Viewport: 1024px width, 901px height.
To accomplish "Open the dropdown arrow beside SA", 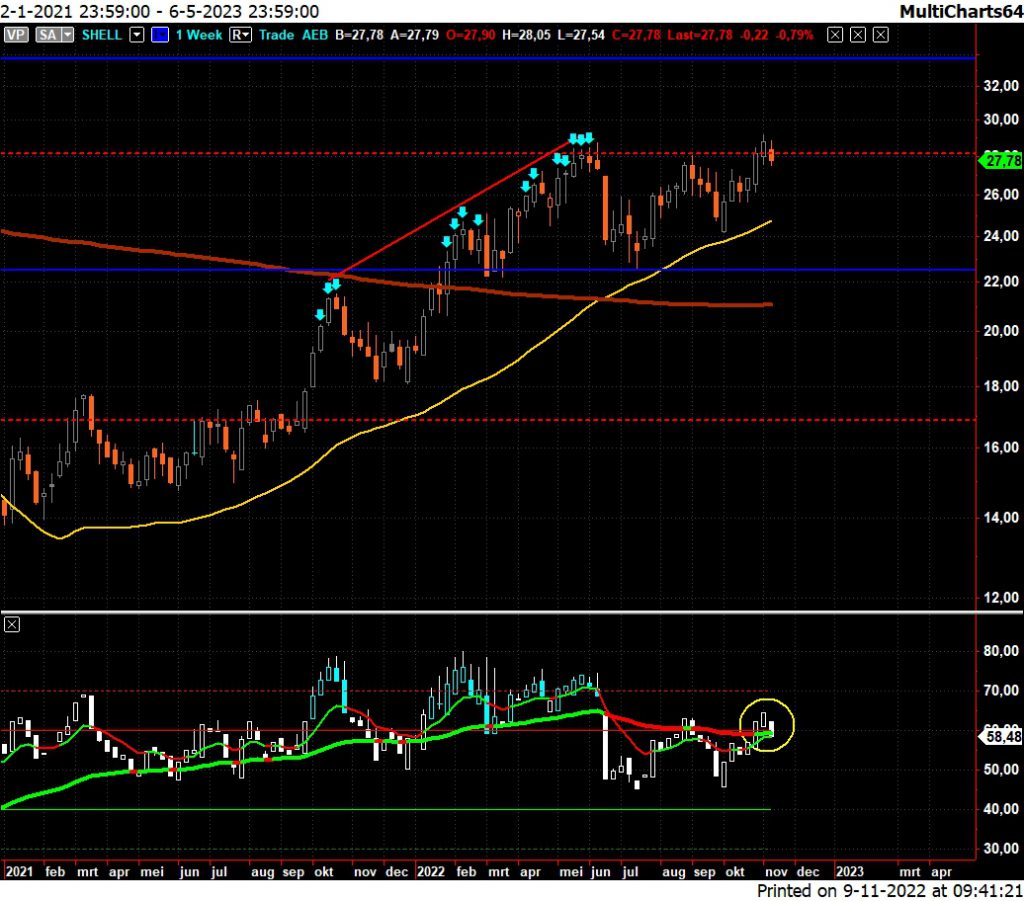I will (68, 35).
